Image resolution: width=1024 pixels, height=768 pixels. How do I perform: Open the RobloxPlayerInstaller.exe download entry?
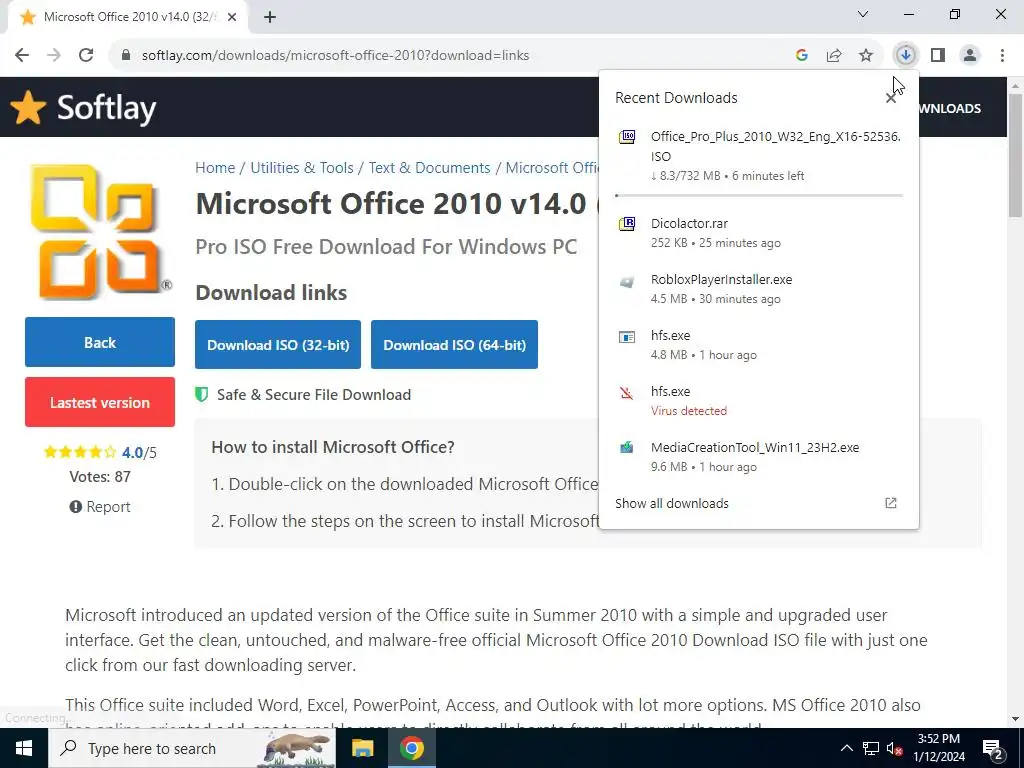pyautogui.click(x=759, y=289)
